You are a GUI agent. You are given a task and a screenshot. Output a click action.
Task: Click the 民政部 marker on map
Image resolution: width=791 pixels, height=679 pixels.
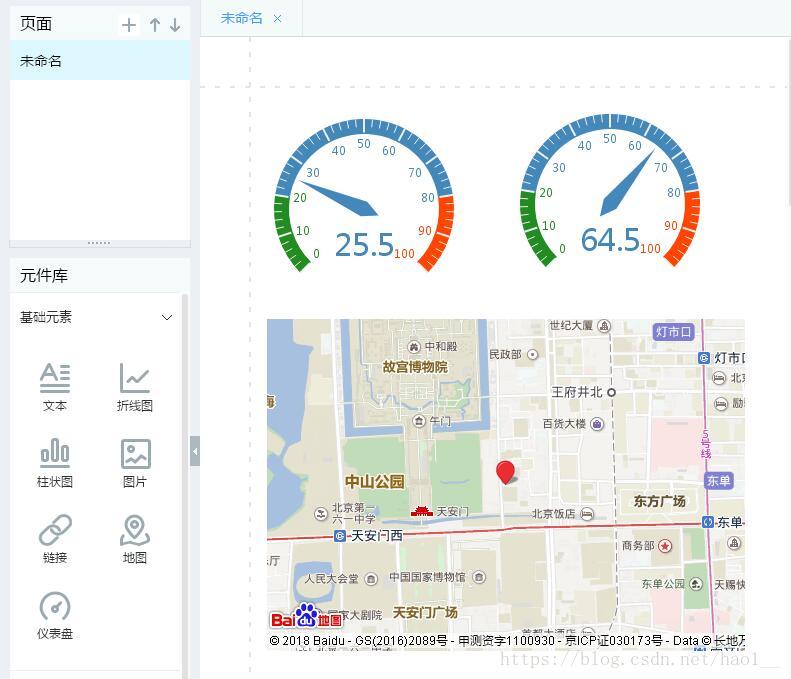pyautogui.click(x=533, y=355)
